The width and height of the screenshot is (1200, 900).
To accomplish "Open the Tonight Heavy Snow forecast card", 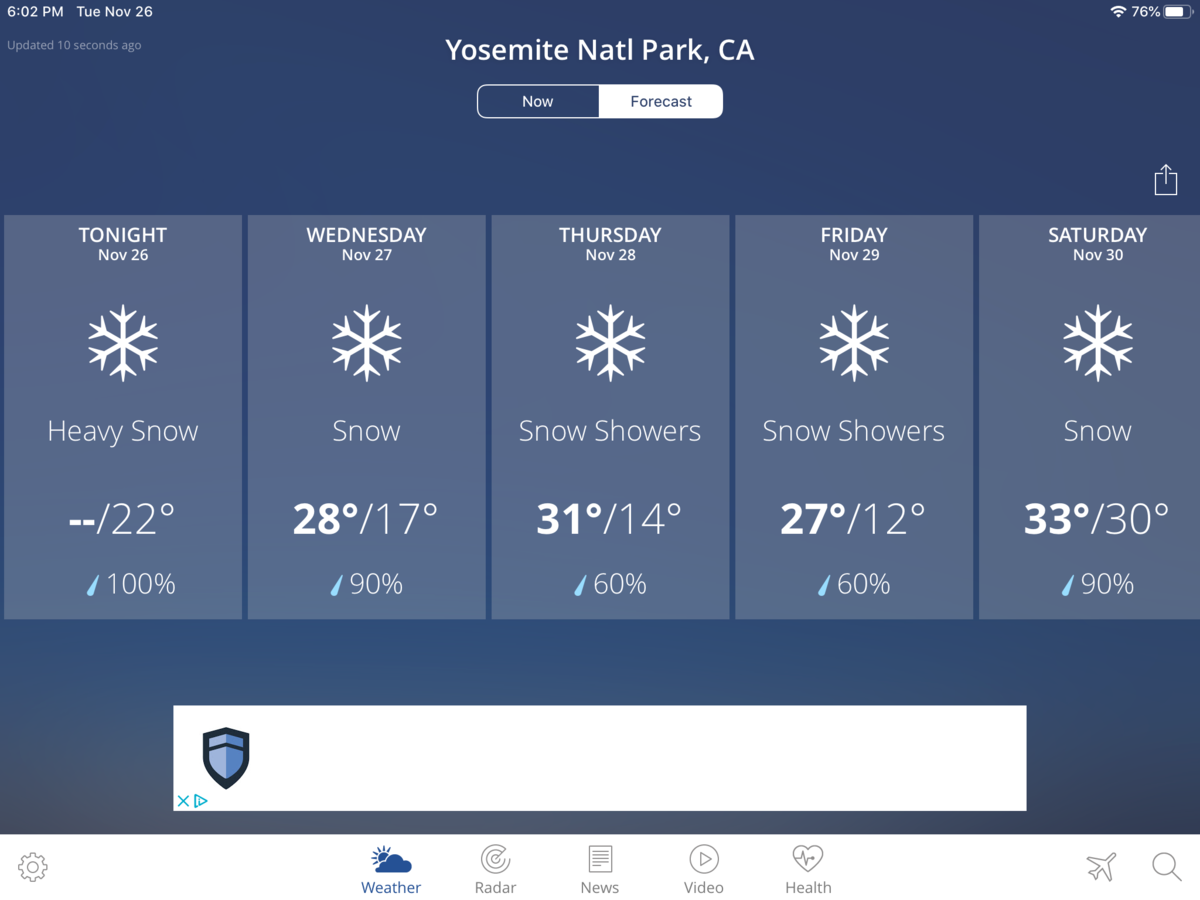I will click(x=123, y=417).
